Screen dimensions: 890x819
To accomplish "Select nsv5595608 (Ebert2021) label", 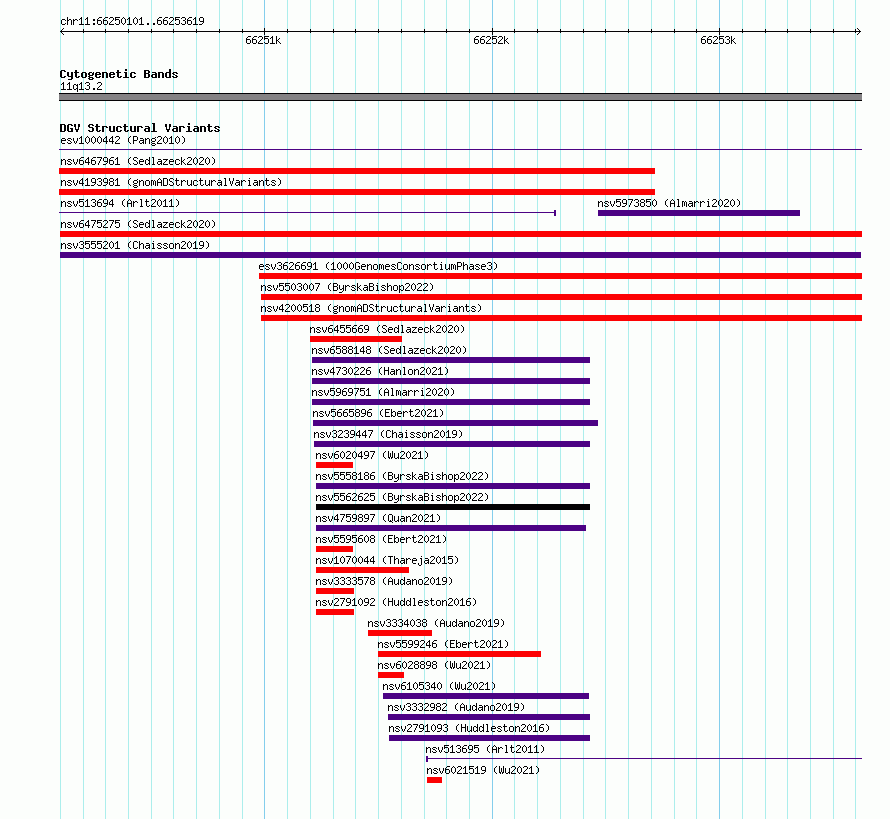I will tap(381, 539).
